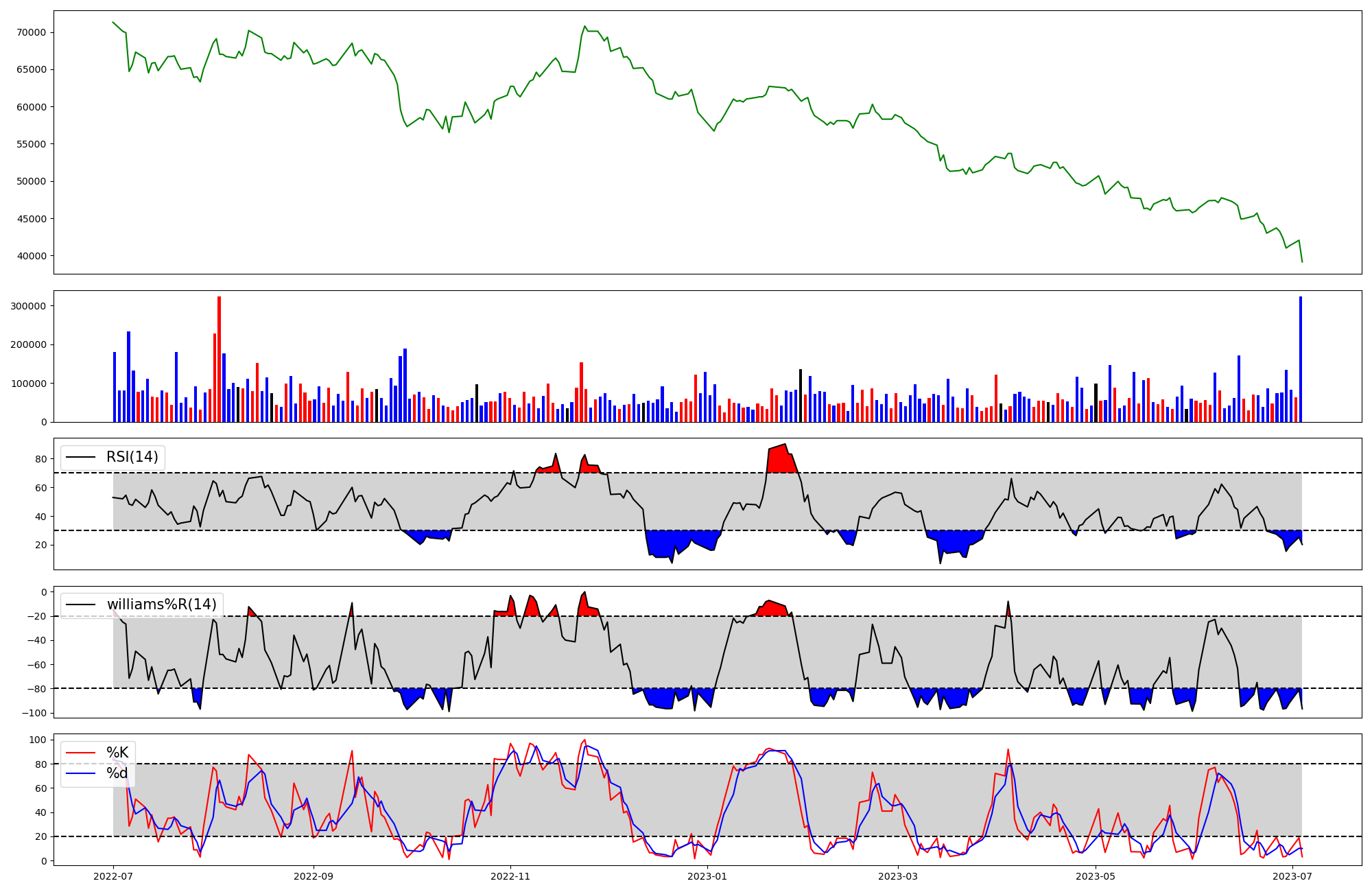The image size is (1372, 892).
Task: Click the 2023-07 x-axis date label
Action: coord(1292,876)
